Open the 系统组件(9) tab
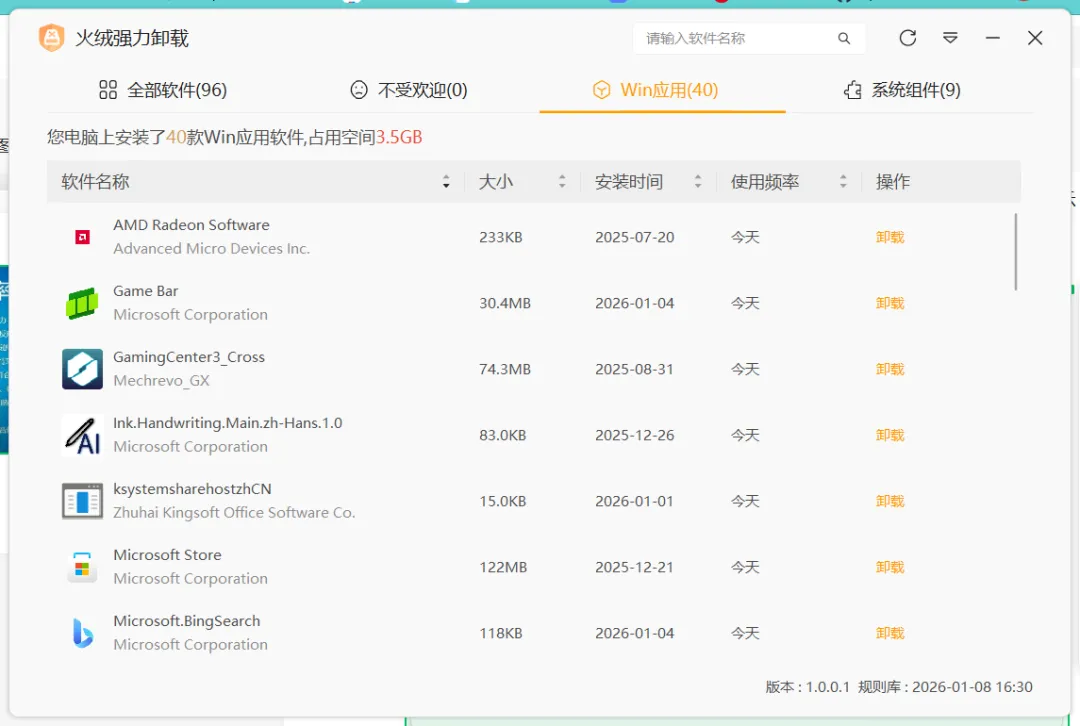Viewport: 1080px width, 726px height. tap(902, 90)
